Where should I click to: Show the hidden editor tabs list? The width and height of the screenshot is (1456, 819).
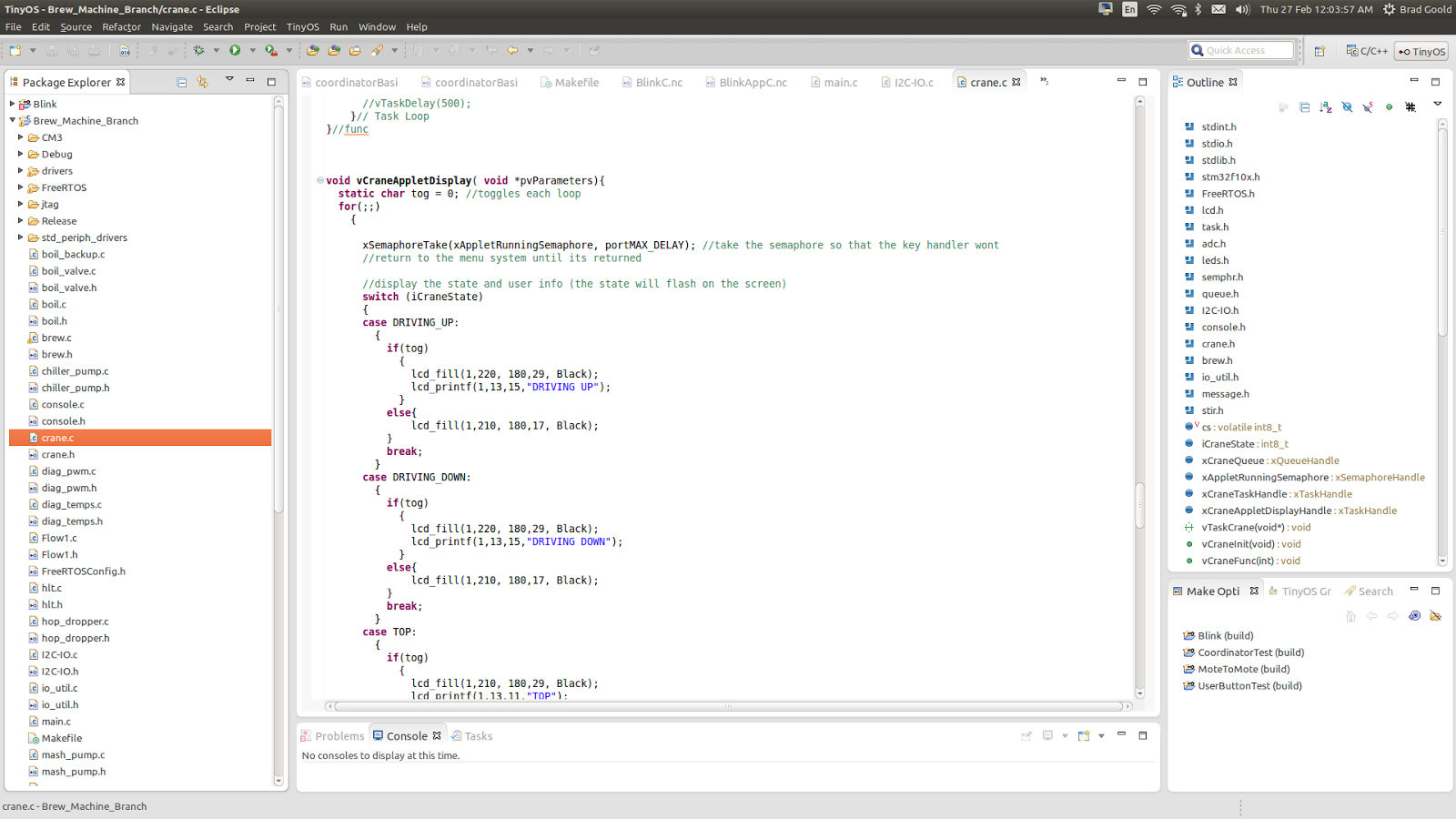1045,81
